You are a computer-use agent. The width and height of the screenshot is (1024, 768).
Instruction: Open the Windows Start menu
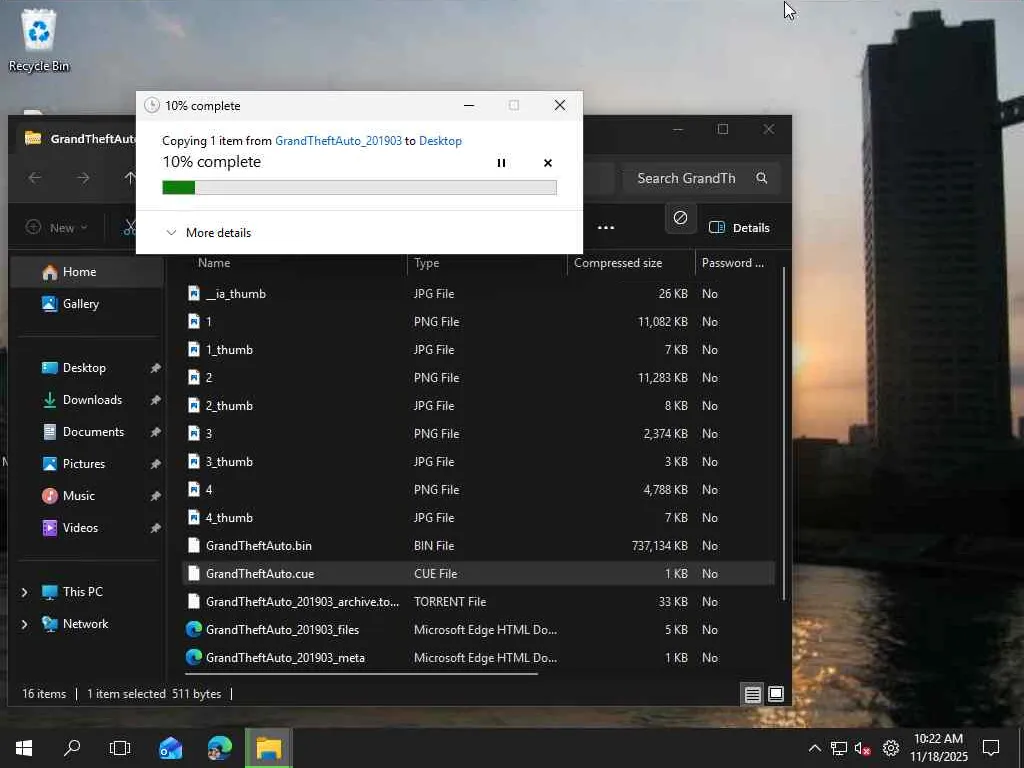(x=24, y=748)
